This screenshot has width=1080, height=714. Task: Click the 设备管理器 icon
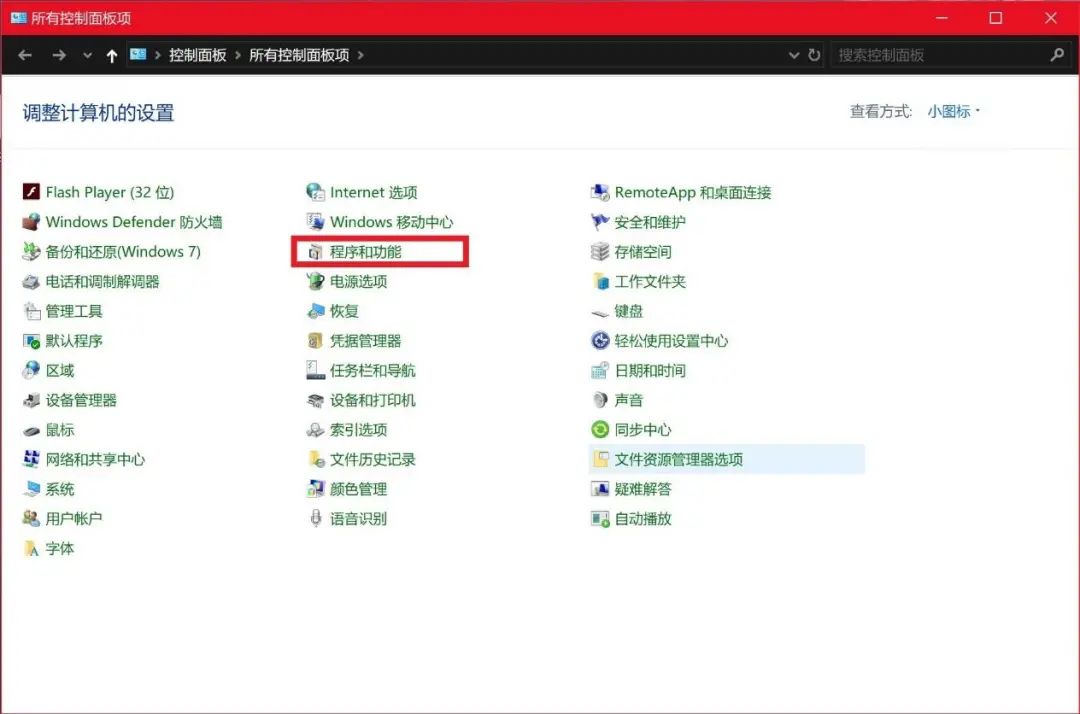[x=31, y=400]
